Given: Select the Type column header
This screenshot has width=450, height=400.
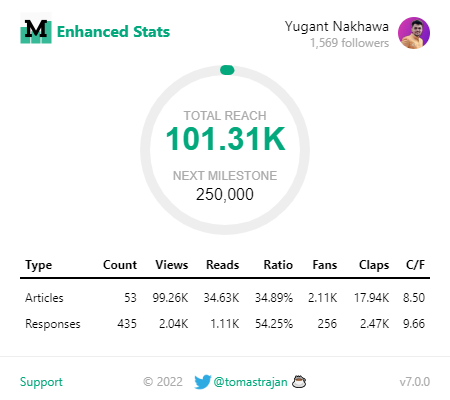Looking at the screenshot, I should (x=39, y=265).
